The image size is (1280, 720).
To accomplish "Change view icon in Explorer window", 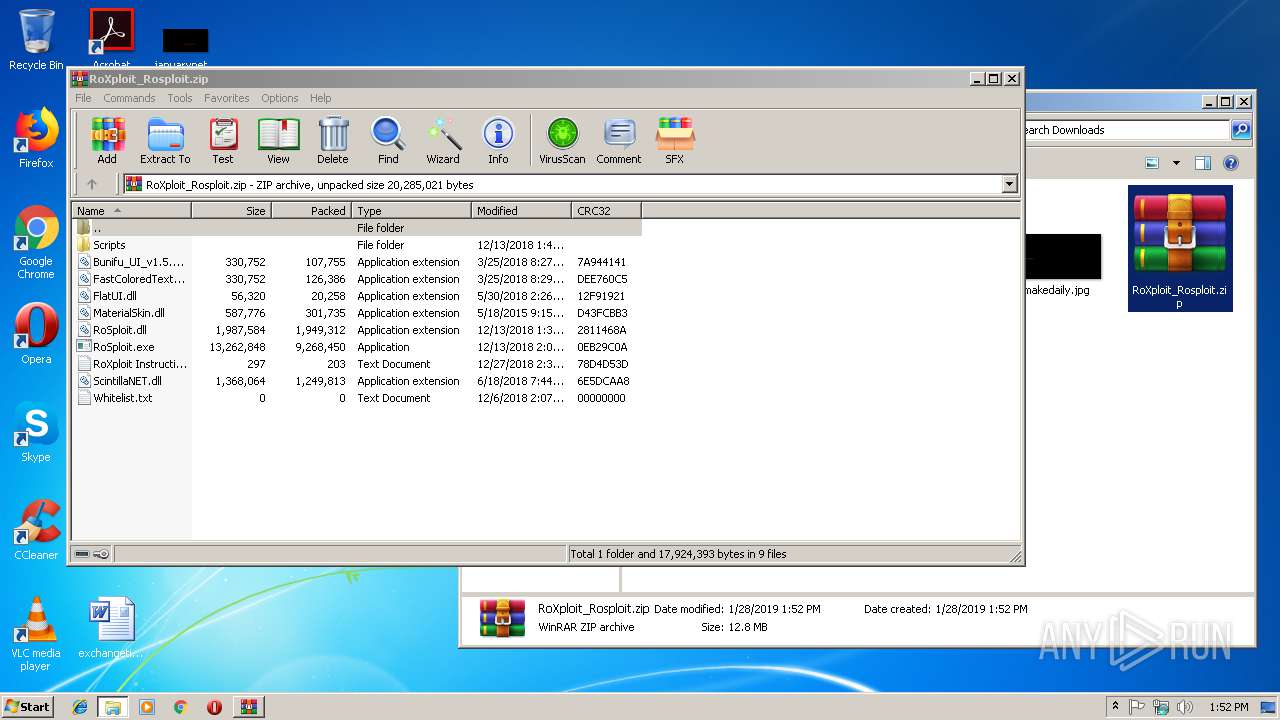I will pyautogui.click(x=1152, y=163).
